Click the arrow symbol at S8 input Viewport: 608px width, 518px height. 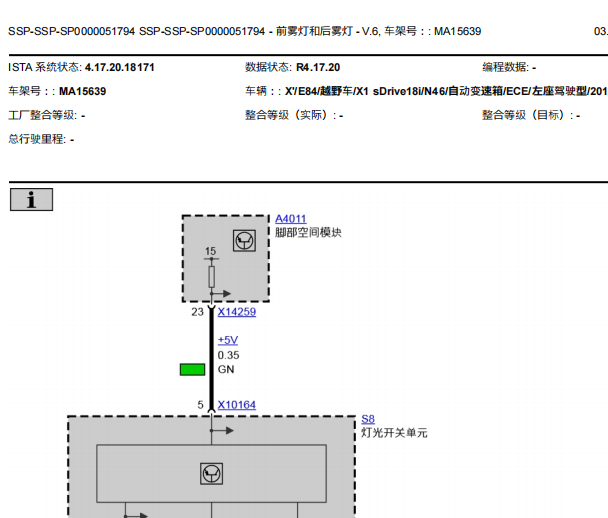pyautogui.click(x=222, y=430)
